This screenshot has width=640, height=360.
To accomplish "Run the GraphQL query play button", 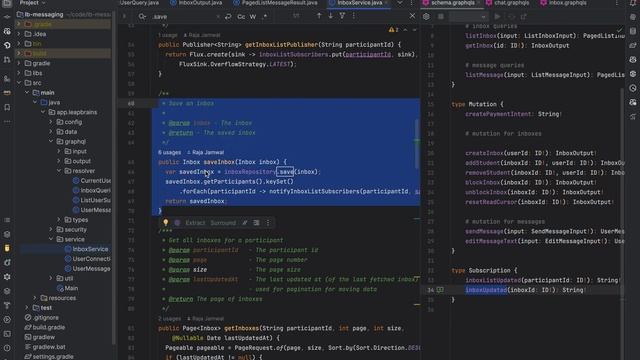I will (497, 17).
